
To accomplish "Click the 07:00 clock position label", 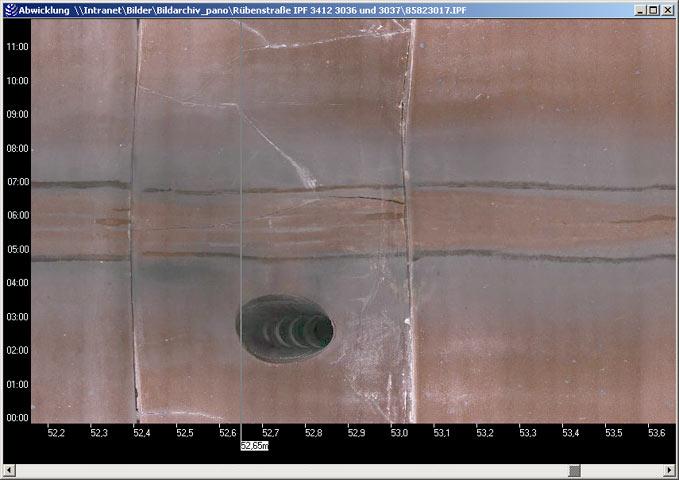I will click(16, 182).
